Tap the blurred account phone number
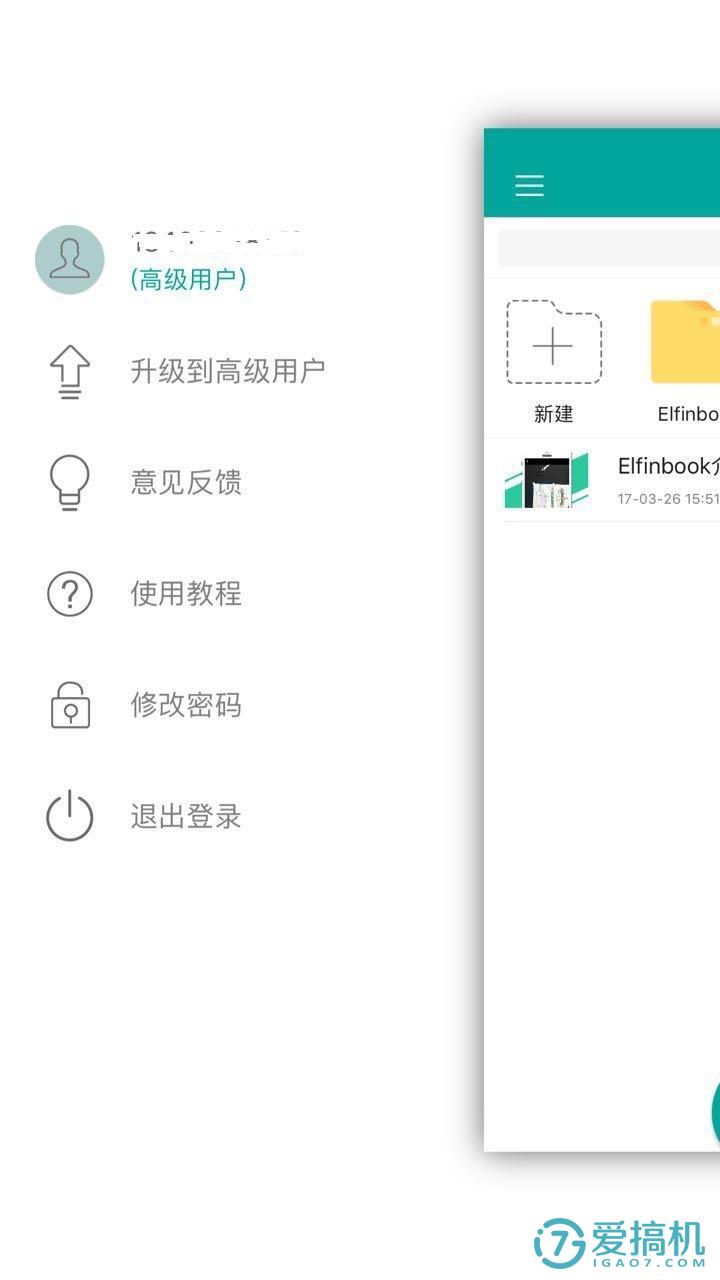Image resolution: width=720 pixels, height=1280 pixels. [x=218, y=240]
